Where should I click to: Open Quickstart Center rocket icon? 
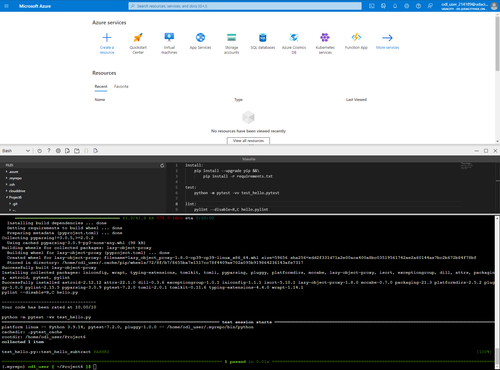(138, 37)
